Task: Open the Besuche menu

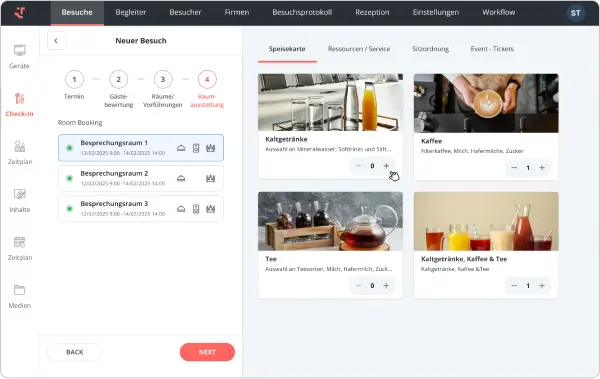Action: coord(77,12)
